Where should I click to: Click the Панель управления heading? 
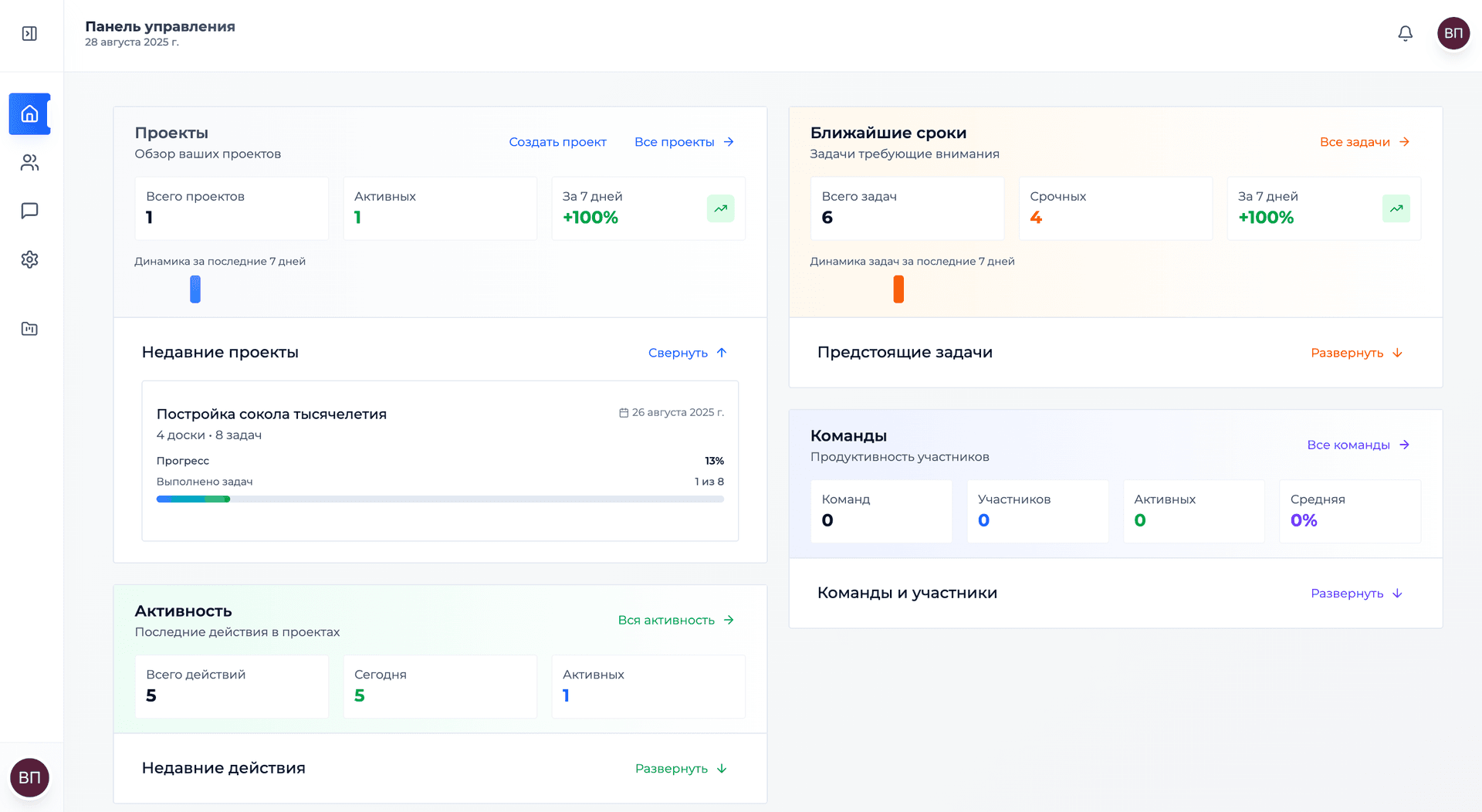(160, 26)
